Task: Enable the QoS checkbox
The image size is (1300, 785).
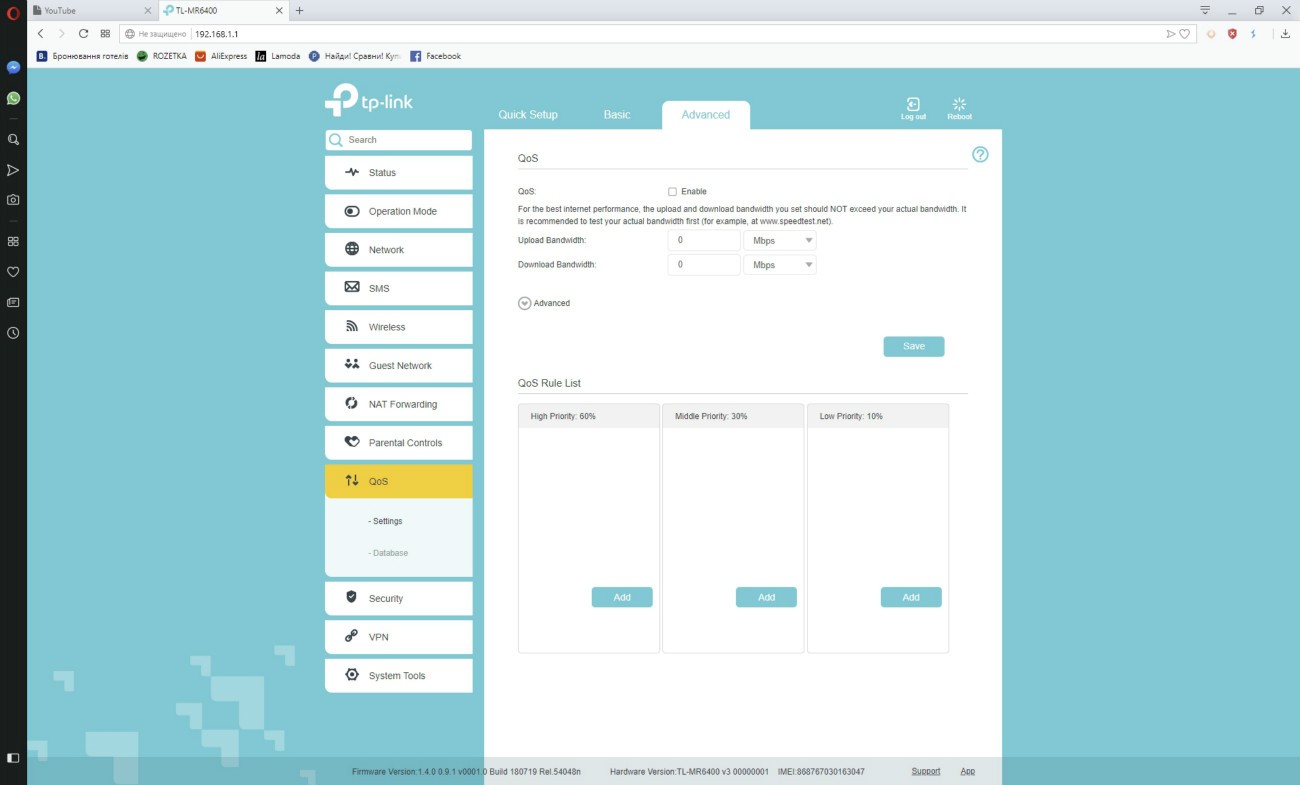Action: [672, 192]
